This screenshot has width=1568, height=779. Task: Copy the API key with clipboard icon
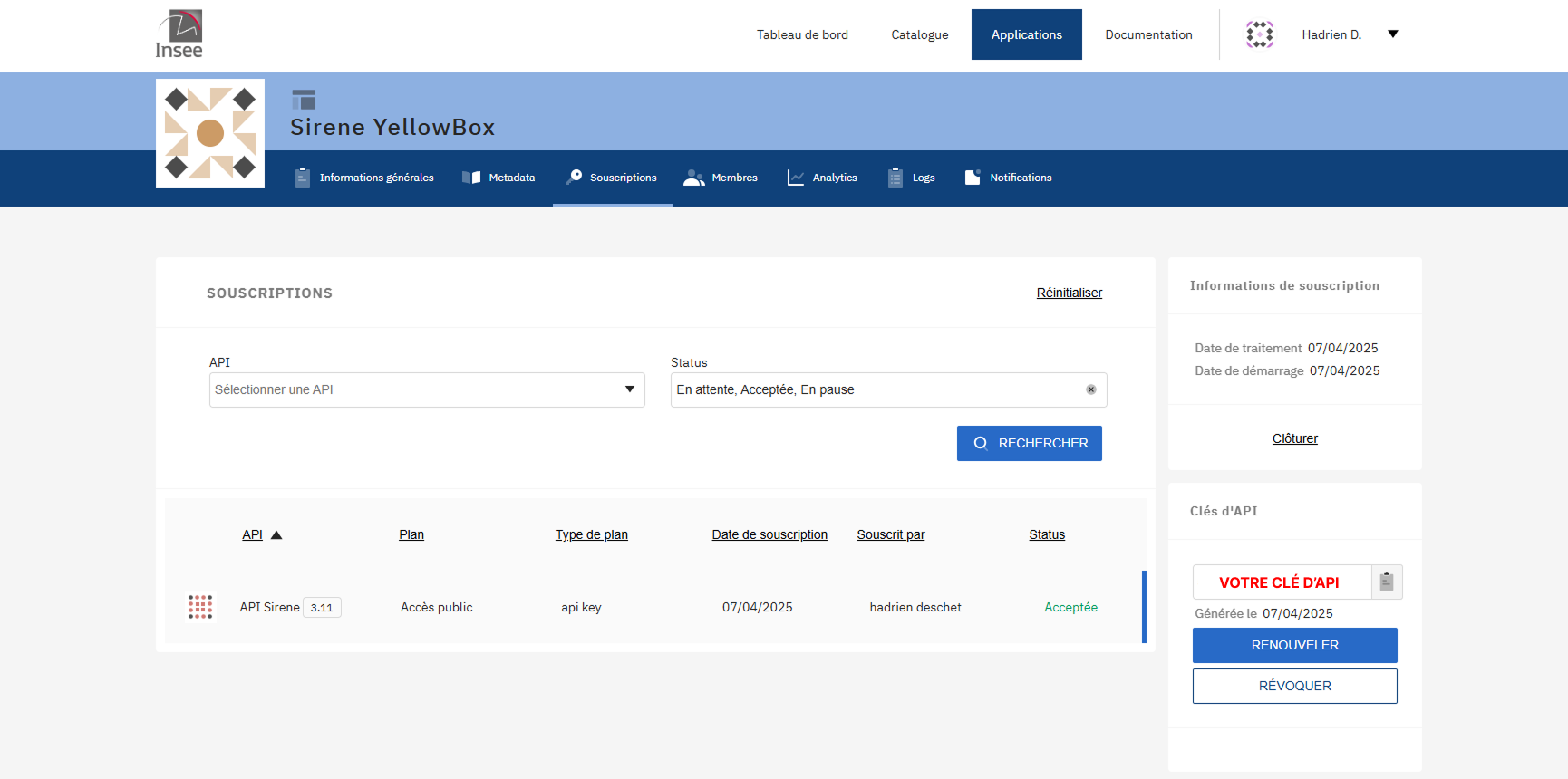[x=1386, y=582]
